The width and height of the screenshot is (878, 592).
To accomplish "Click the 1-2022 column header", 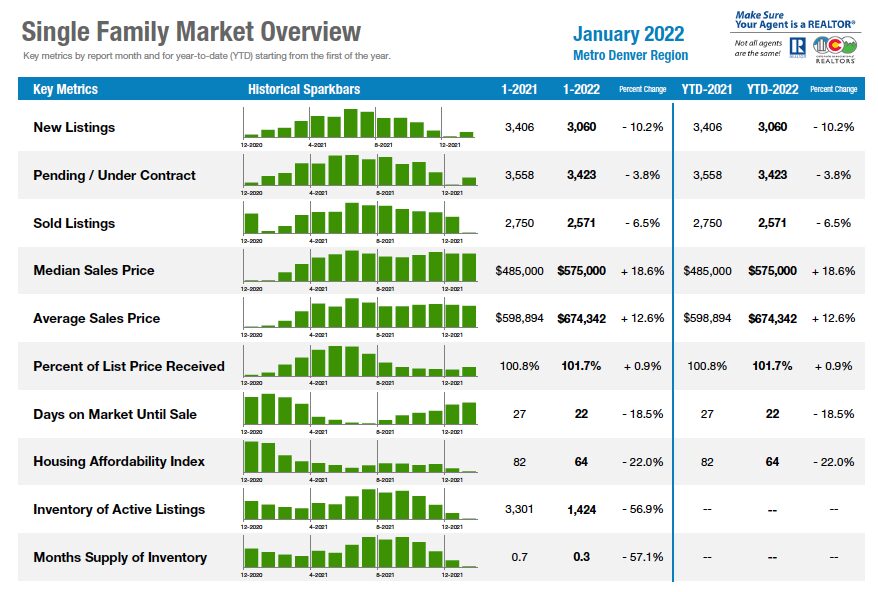I will coord(581,89).
